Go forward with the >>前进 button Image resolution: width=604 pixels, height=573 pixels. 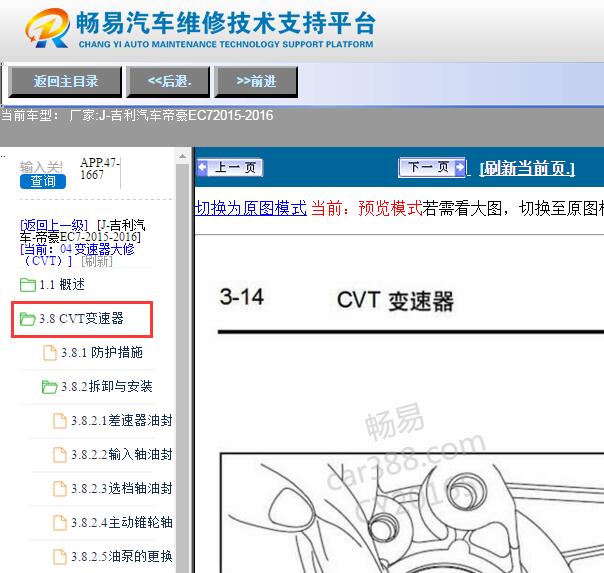pos(256,81)
